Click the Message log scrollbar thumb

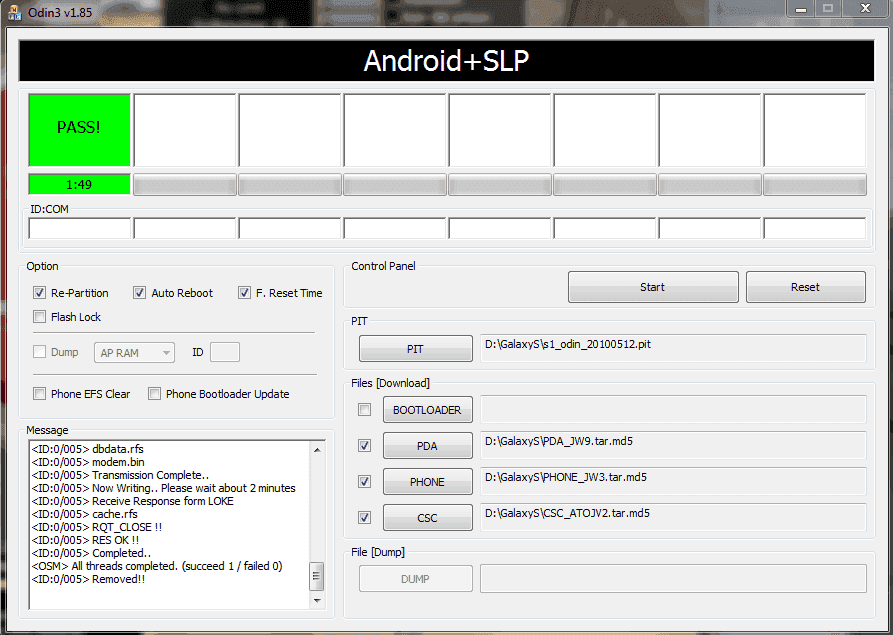pos(317,576)
